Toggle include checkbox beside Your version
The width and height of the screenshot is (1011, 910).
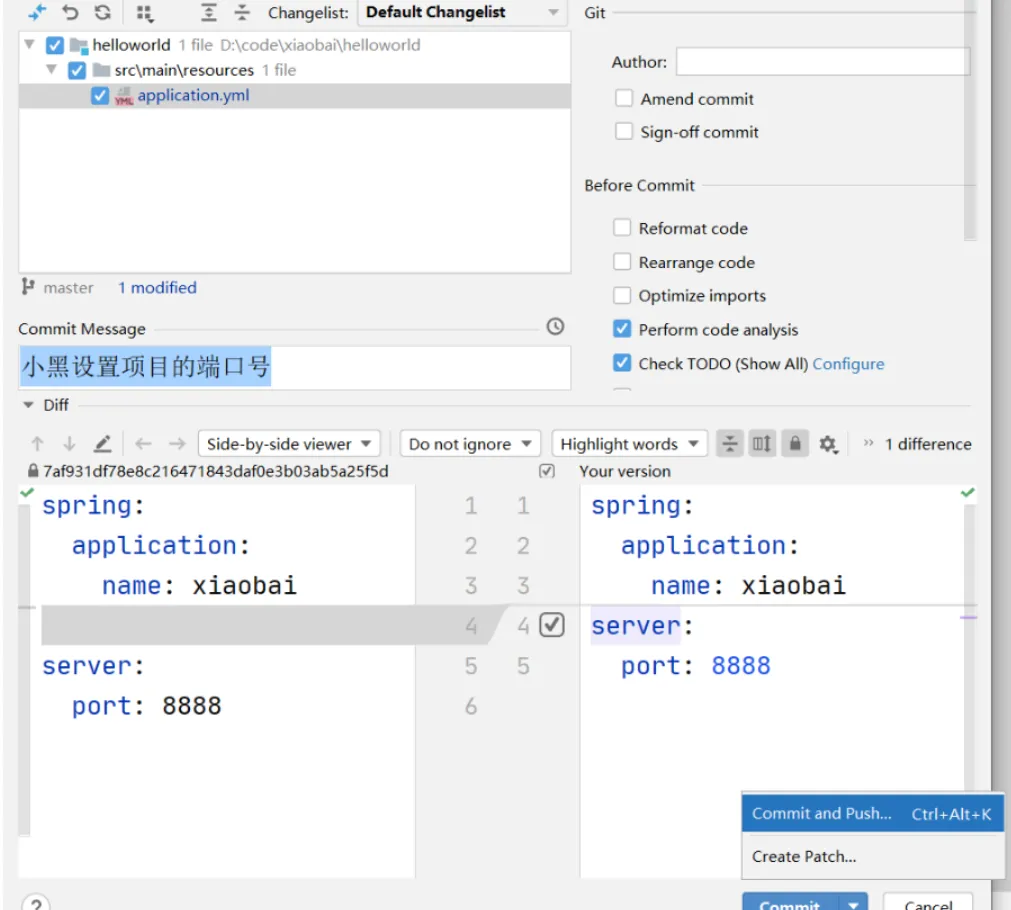[546, 471]
